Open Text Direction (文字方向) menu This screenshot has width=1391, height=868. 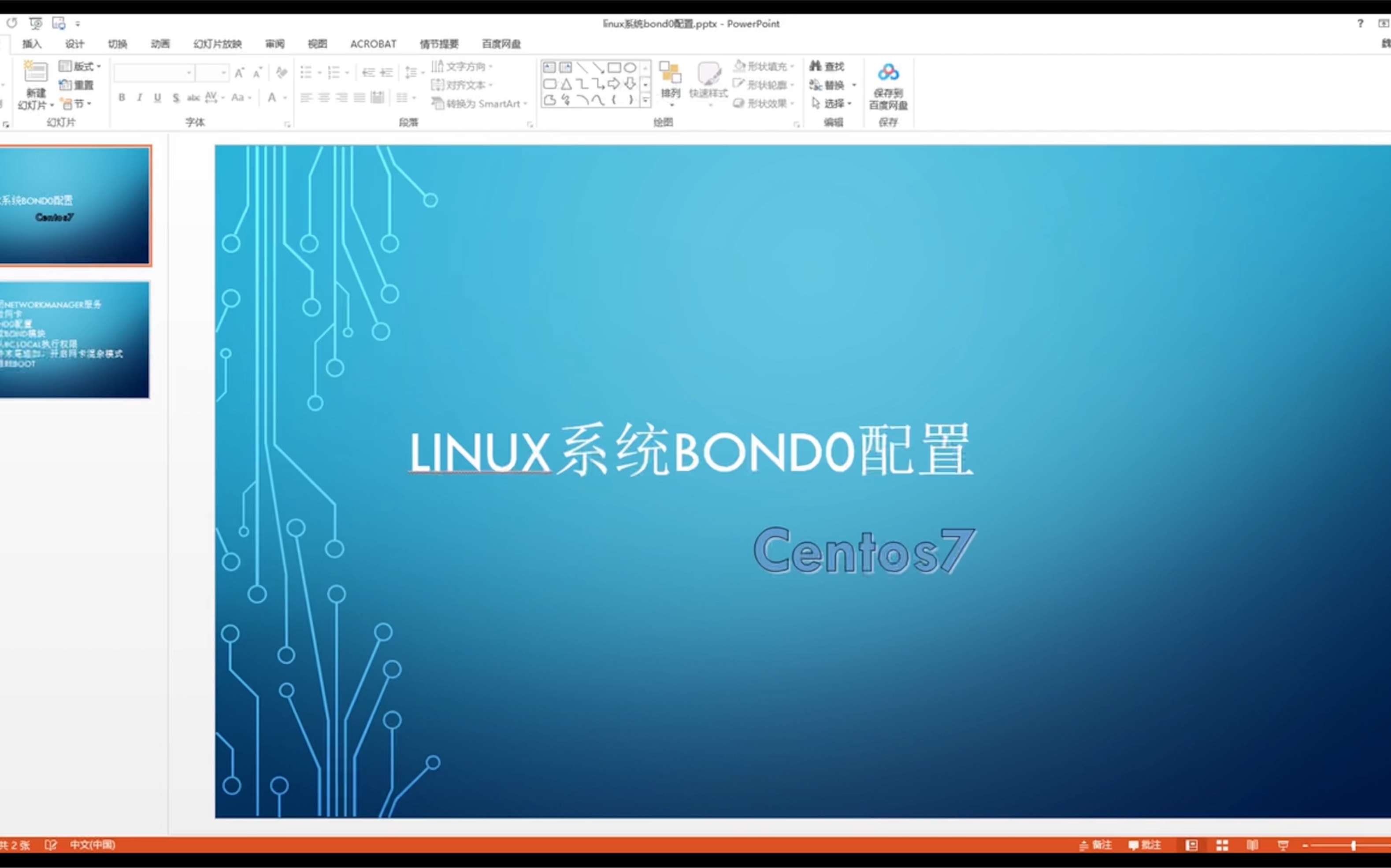click(x=462, y=66)
